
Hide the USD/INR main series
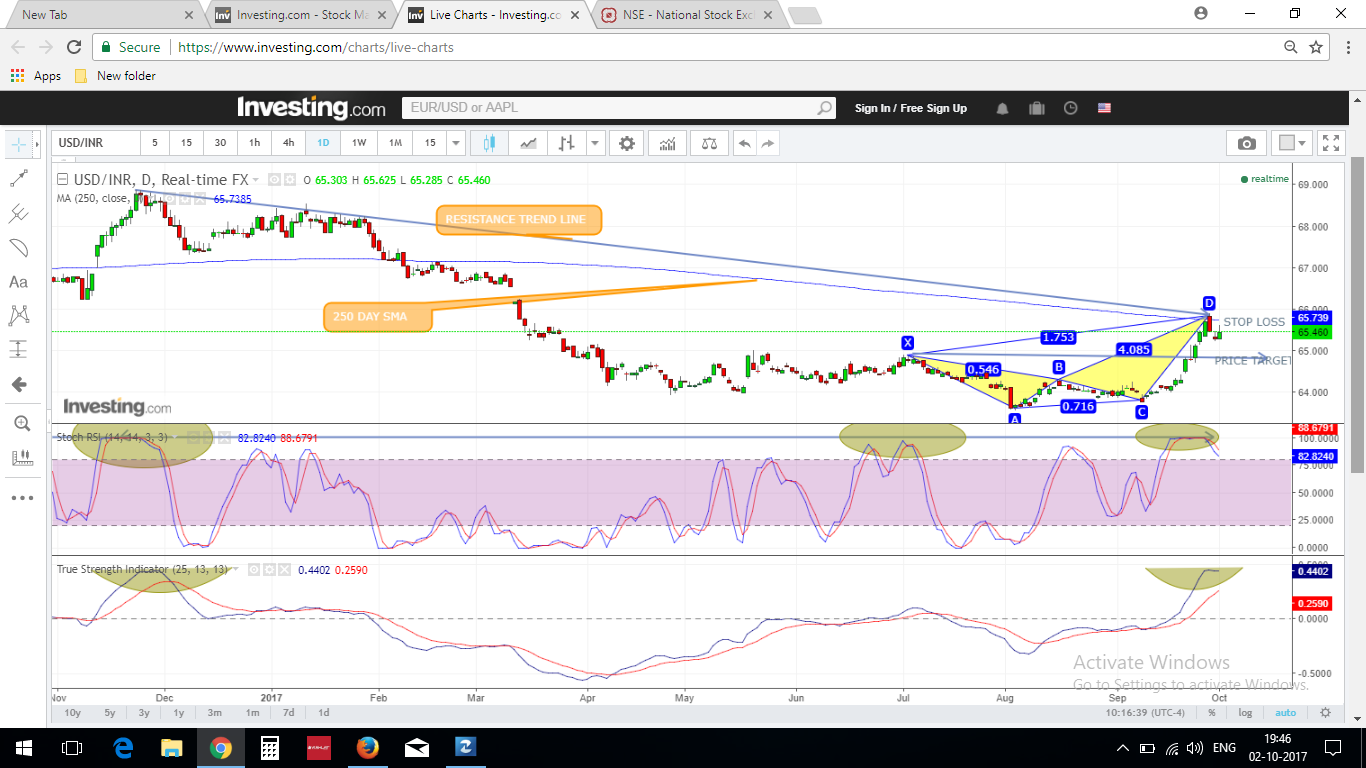273,180
